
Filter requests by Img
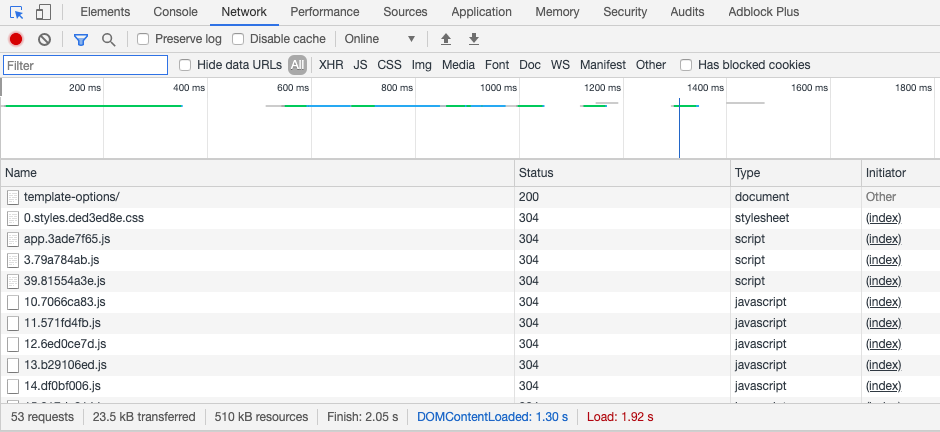pos(421,65)
